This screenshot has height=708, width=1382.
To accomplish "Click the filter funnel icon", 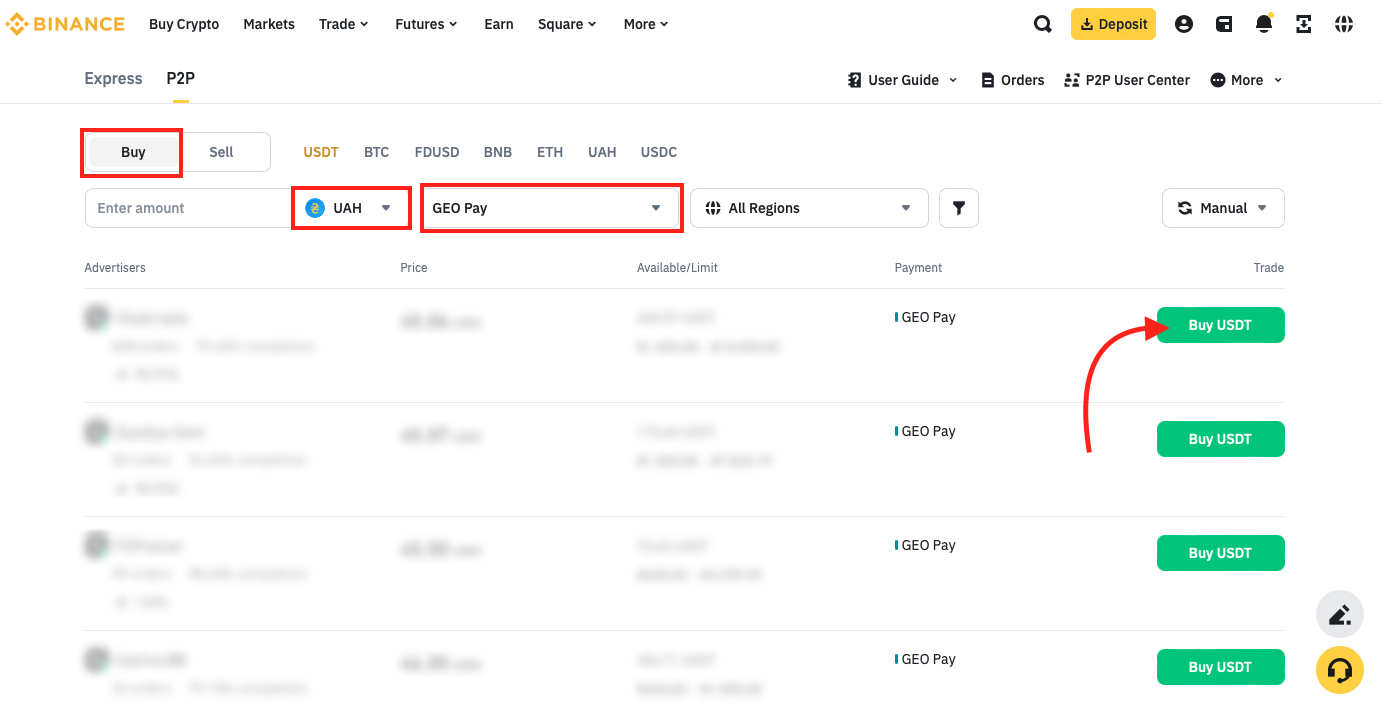I will (959, 208).
